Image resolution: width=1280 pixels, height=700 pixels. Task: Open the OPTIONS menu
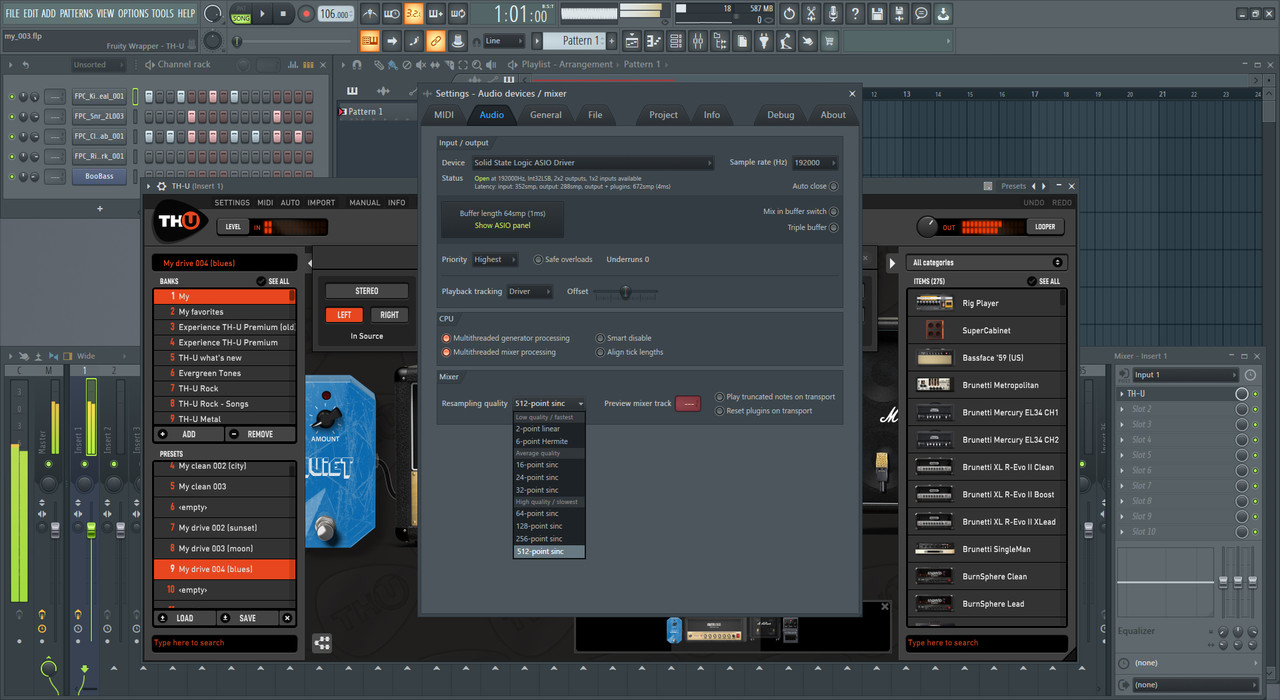click(x=133, y=13)
